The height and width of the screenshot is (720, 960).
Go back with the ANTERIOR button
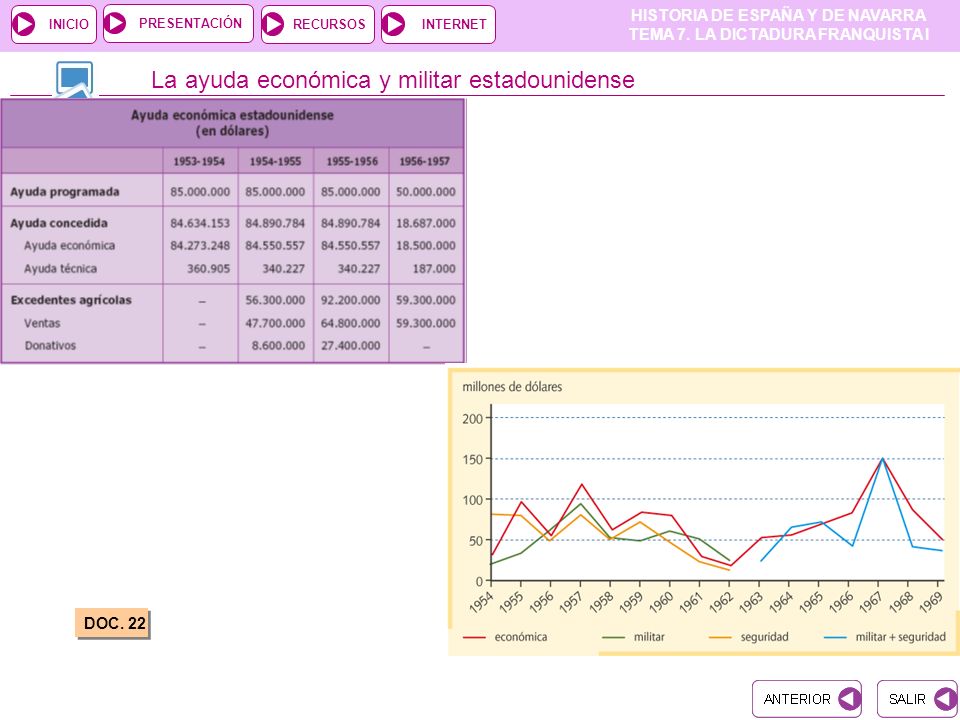coord(807,699)
